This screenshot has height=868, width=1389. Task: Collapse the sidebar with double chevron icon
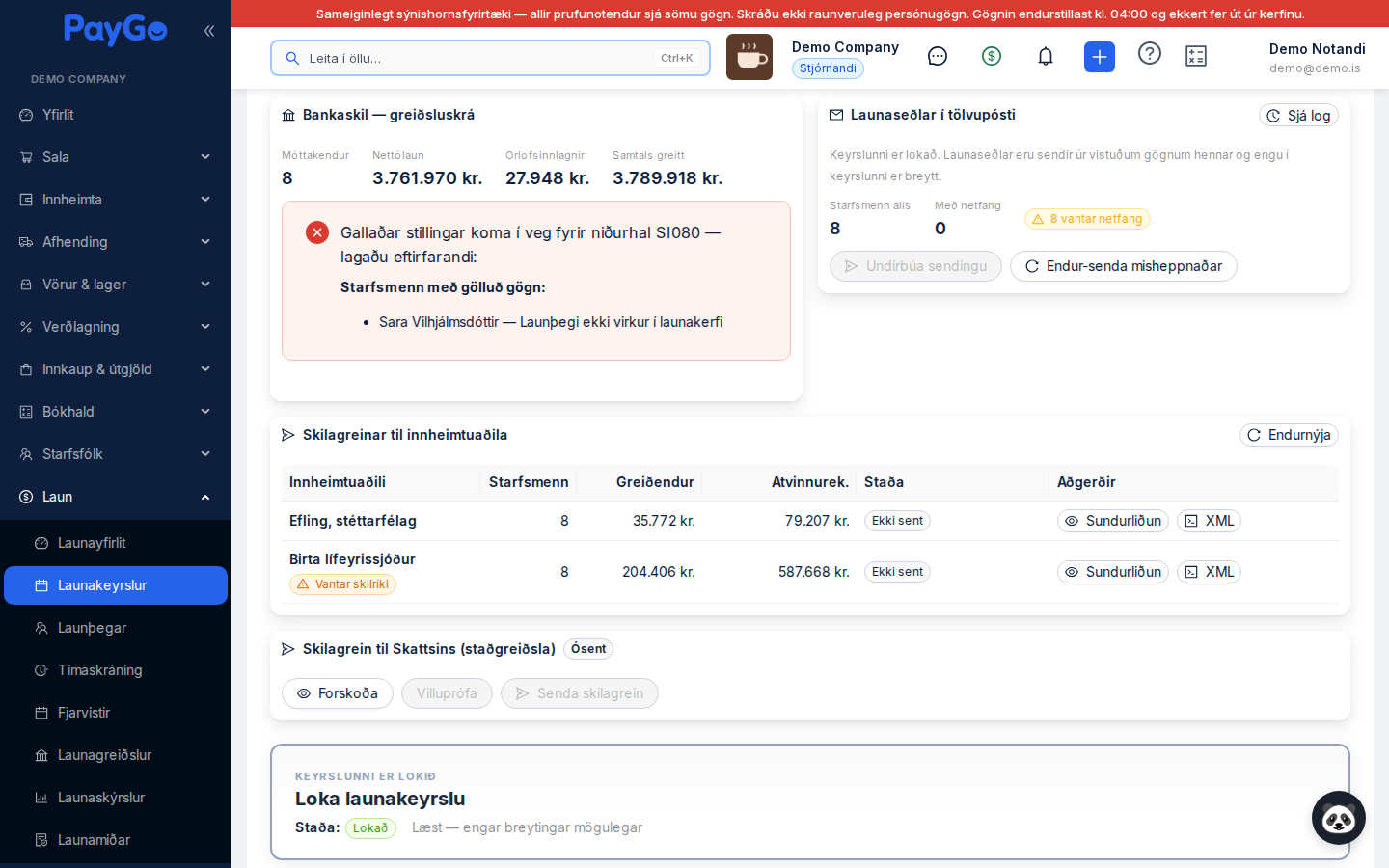(x=209, y=31)
